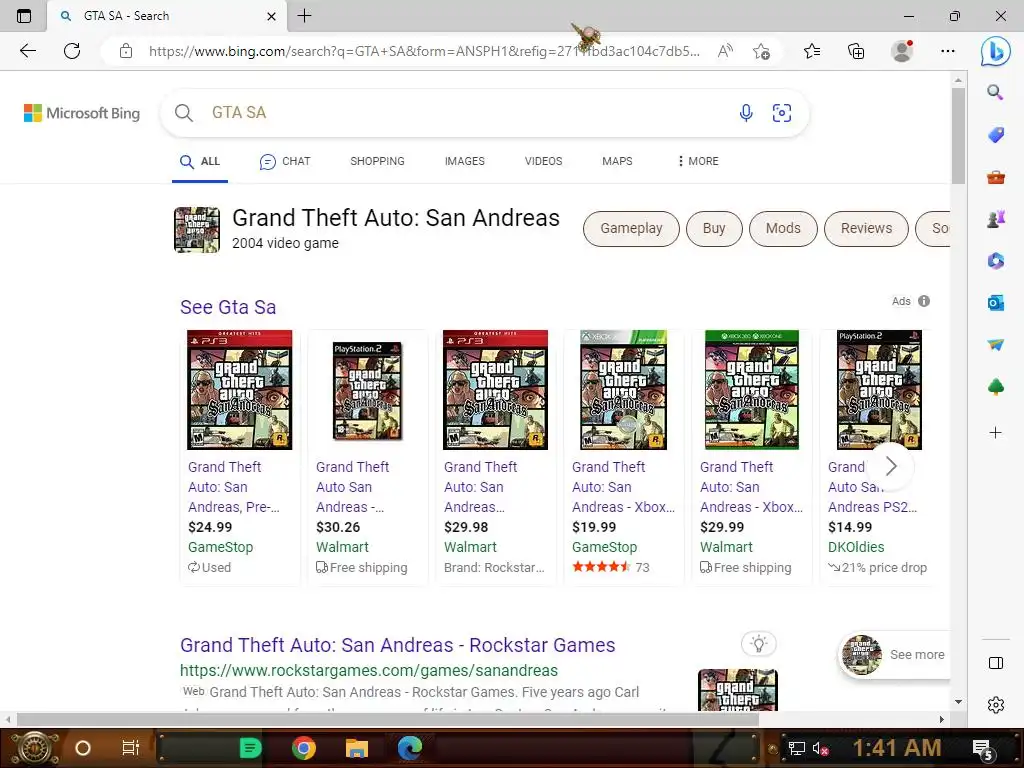This screenshot has height=768, width=1024.
Task: Switch to the VIDEOS tab
Action: [543, 161]
